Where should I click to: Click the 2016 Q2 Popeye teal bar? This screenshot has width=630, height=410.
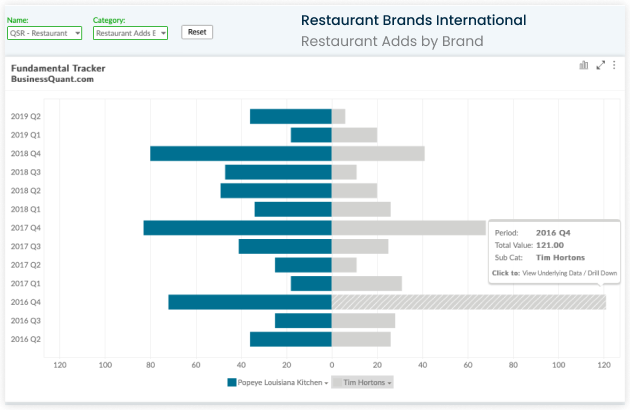click(291, 339)
